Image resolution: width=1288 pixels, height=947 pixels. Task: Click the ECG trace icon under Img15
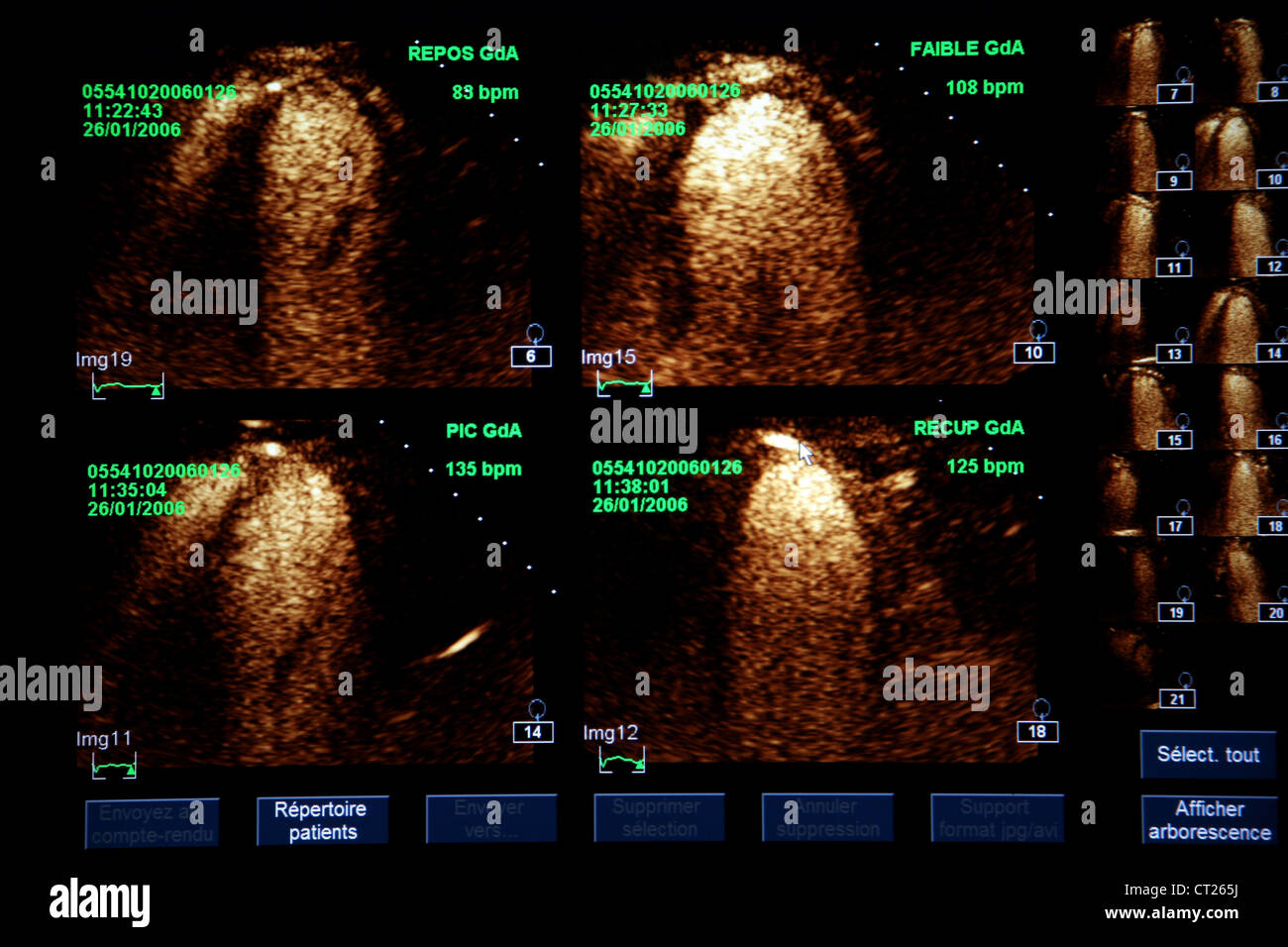coord(624,384)
